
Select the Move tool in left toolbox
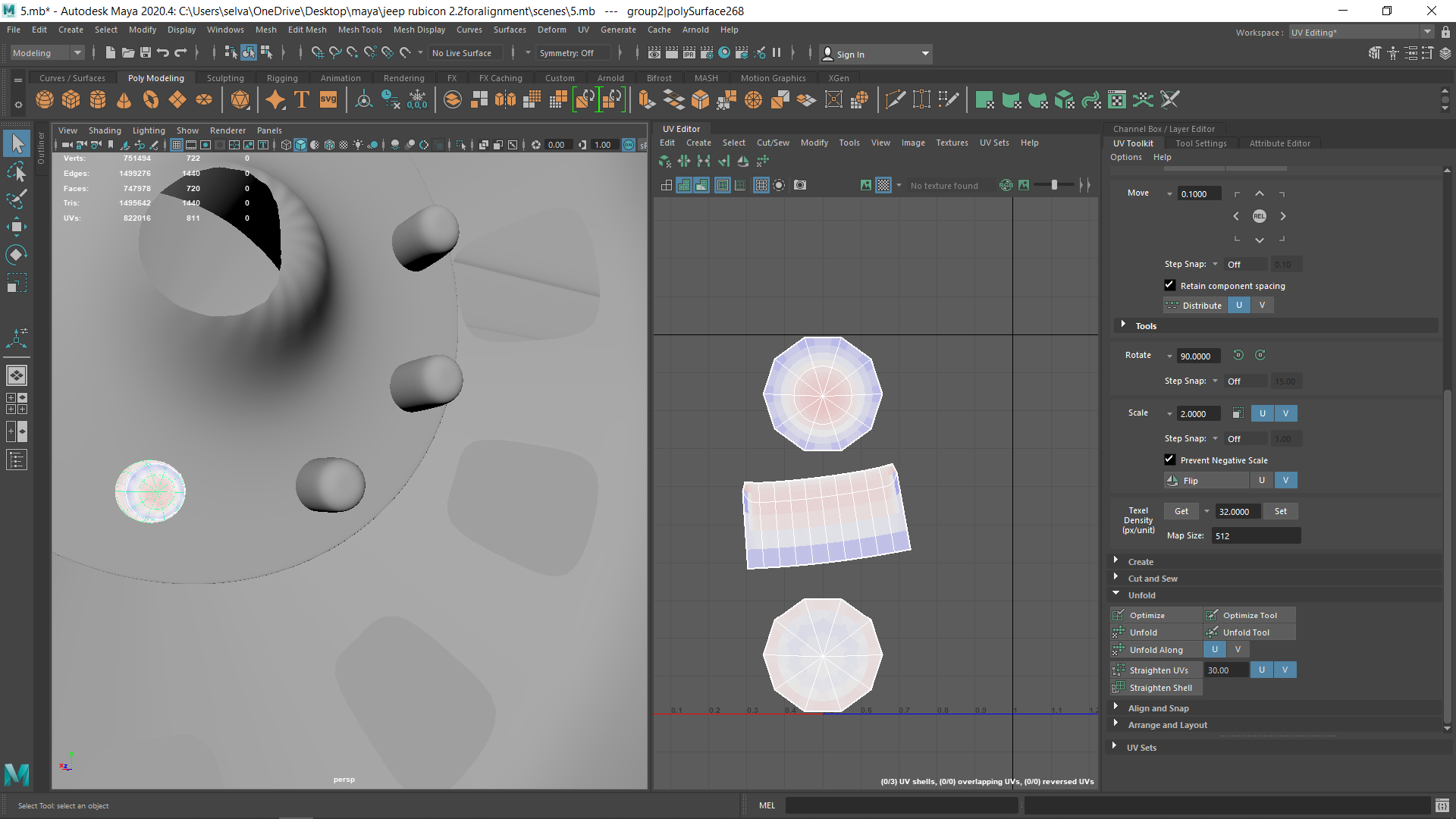(x=17, y=227)
